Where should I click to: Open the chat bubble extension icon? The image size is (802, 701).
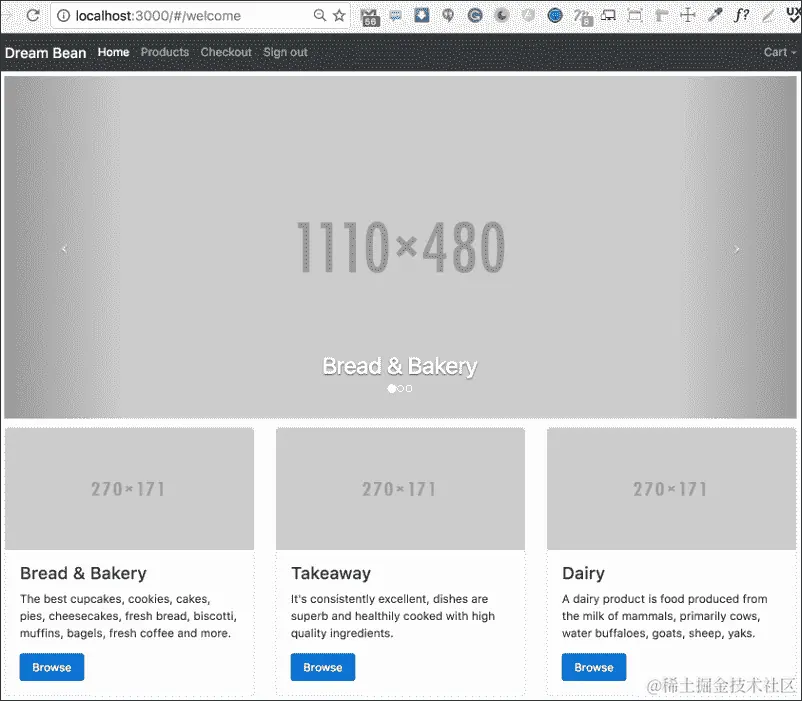(395, 16)
